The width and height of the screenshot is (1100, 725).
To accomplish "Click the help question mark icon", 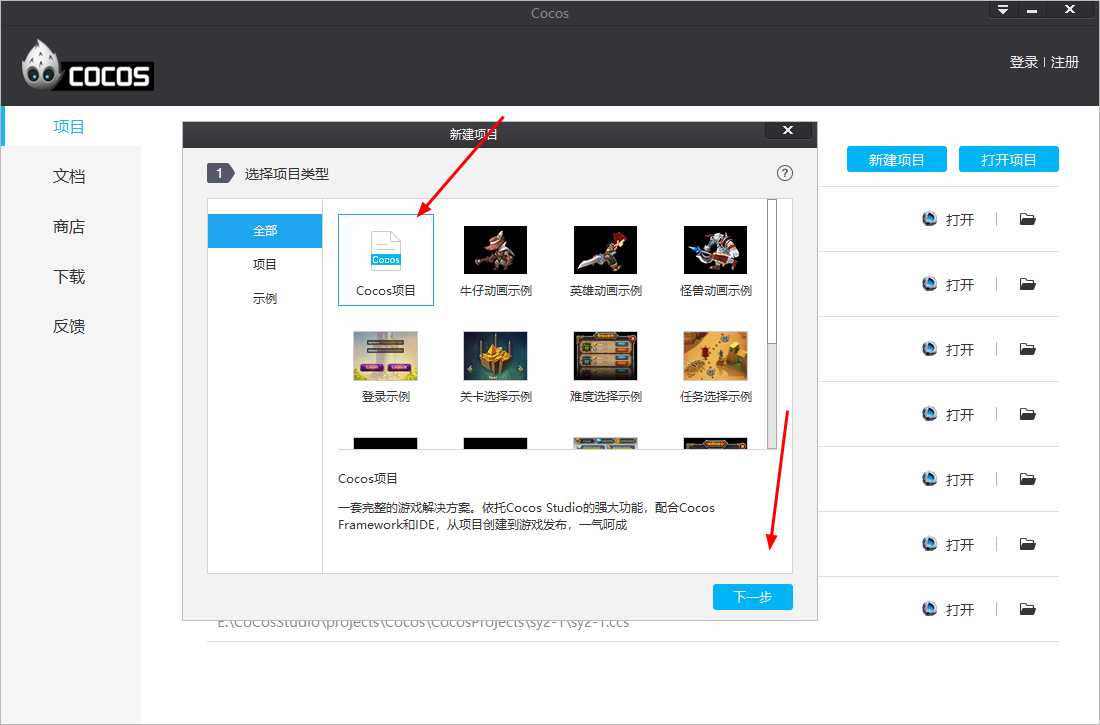I will point(785,173).
